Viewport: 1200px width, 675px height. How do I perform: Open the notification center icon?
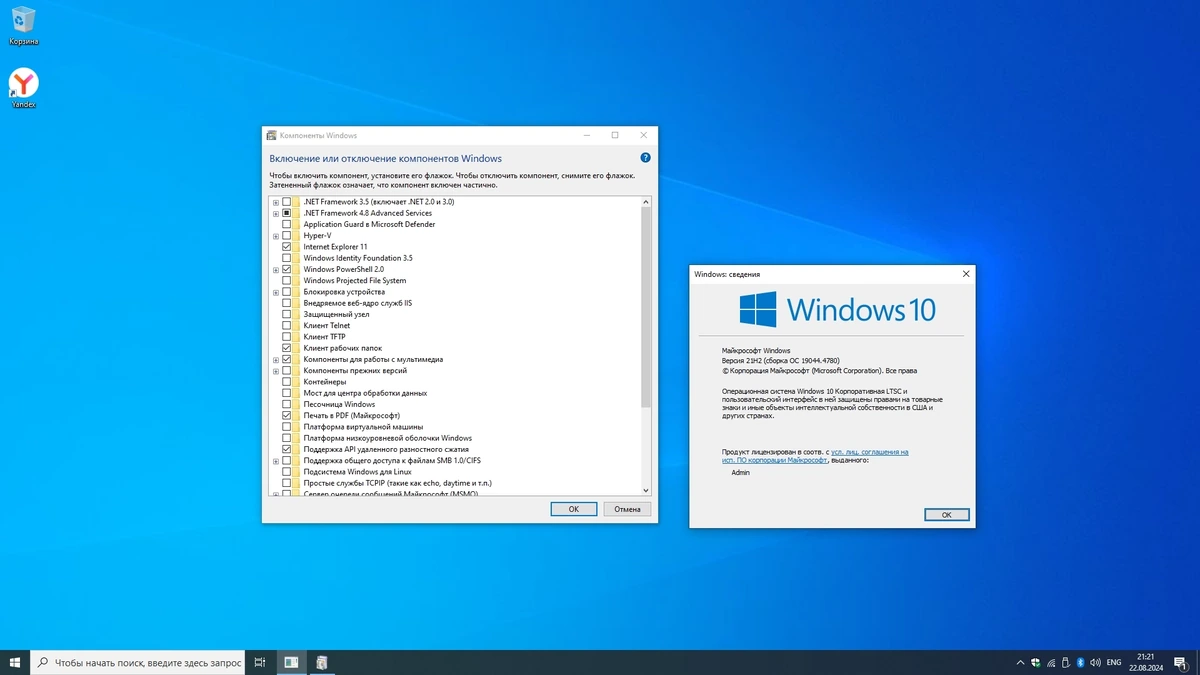click(x=1182, y=662)
